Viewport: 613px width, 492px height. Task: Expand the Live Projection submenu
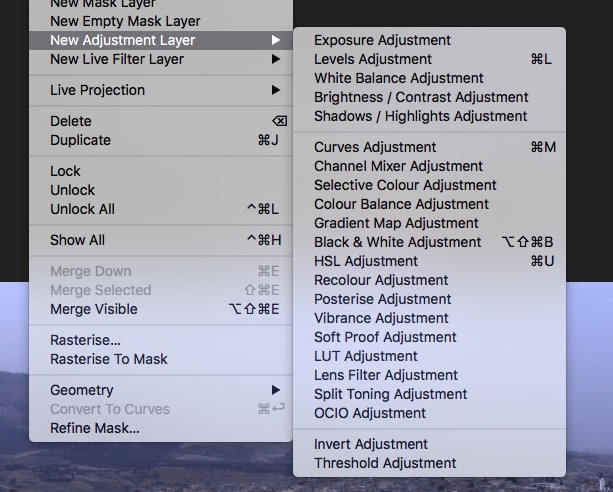coord(161,90)
